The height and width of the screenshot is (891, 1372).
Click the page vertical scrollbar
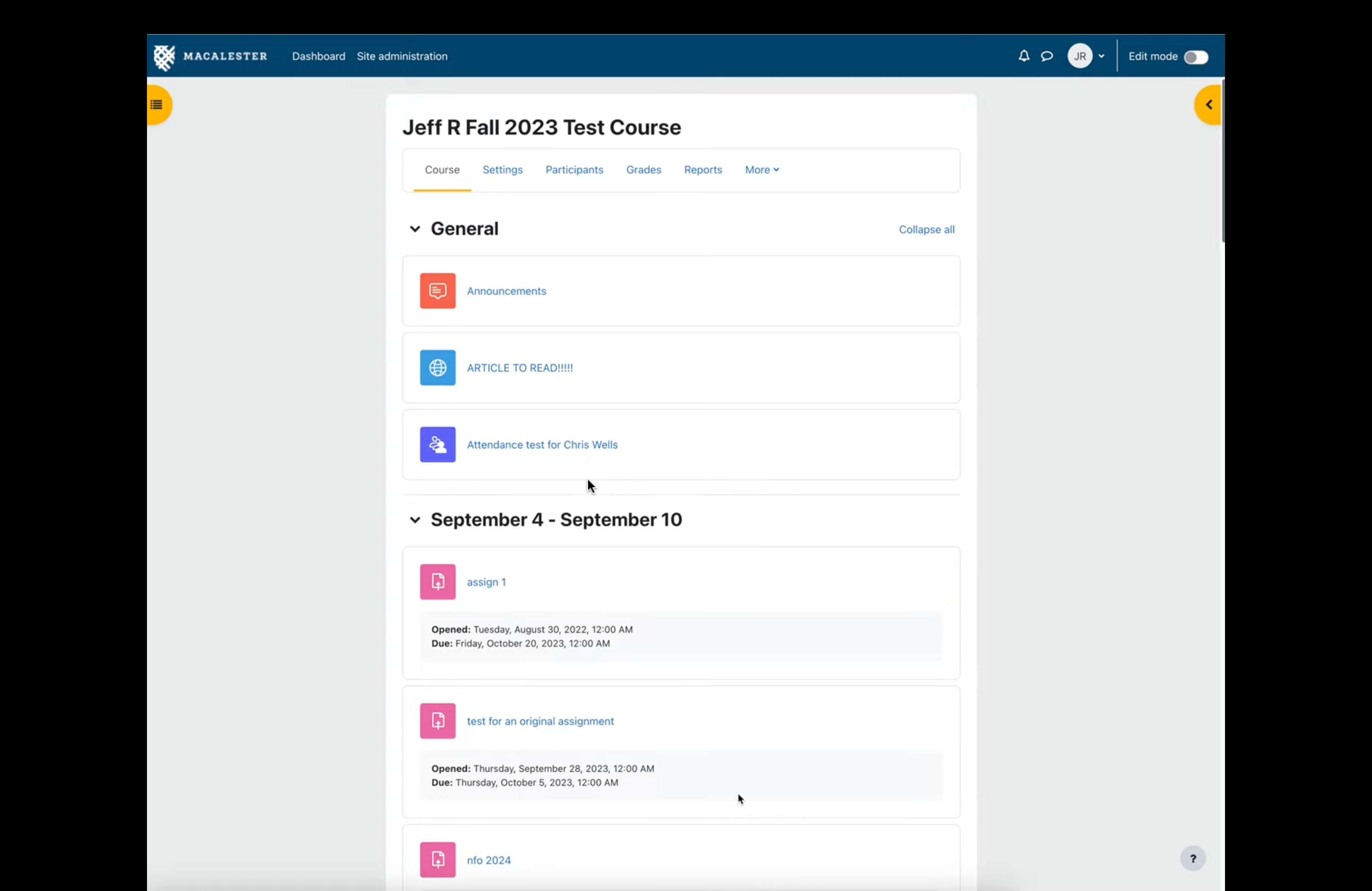click(1222, 162)
